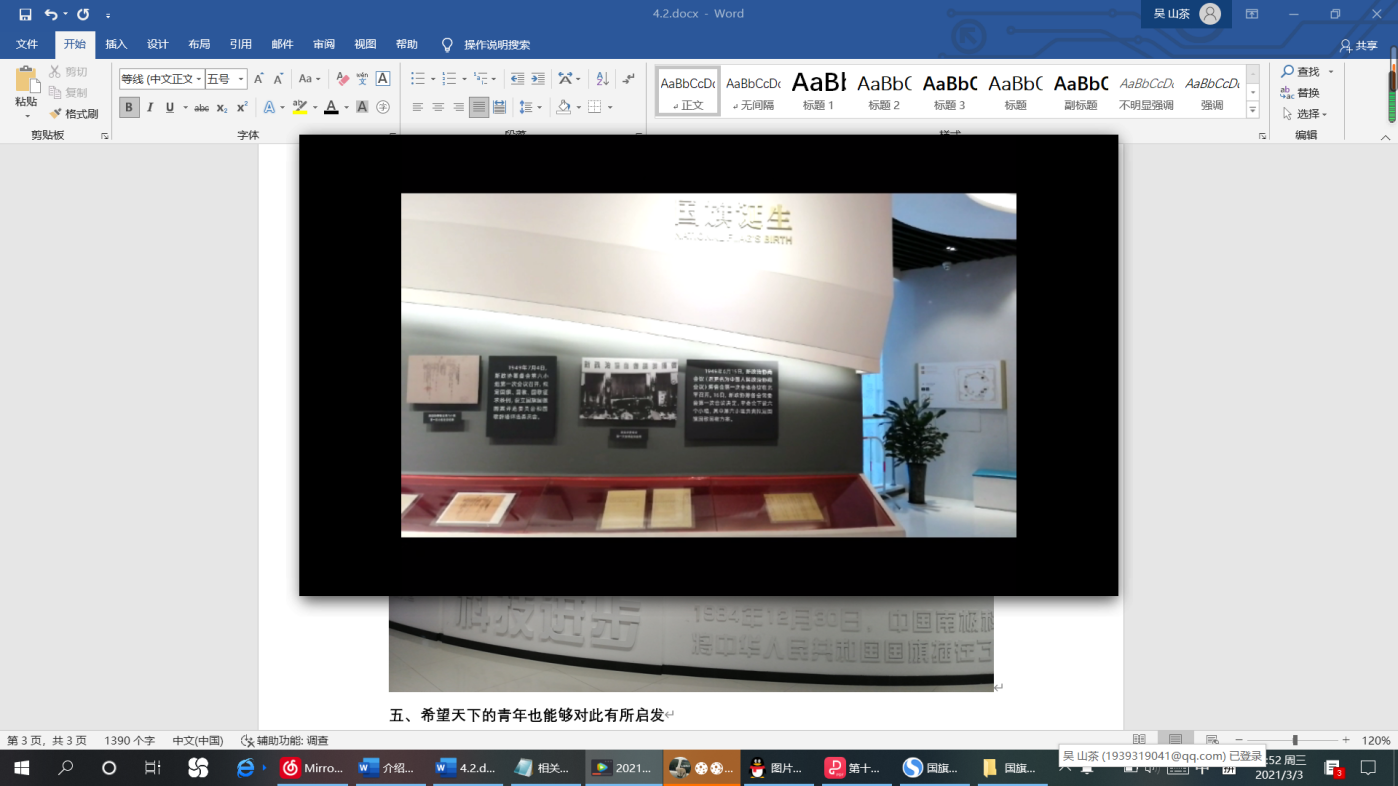The height and width of the screenshot is (786, 1398).
Task: Undo the last action
Action: [51, 15]
